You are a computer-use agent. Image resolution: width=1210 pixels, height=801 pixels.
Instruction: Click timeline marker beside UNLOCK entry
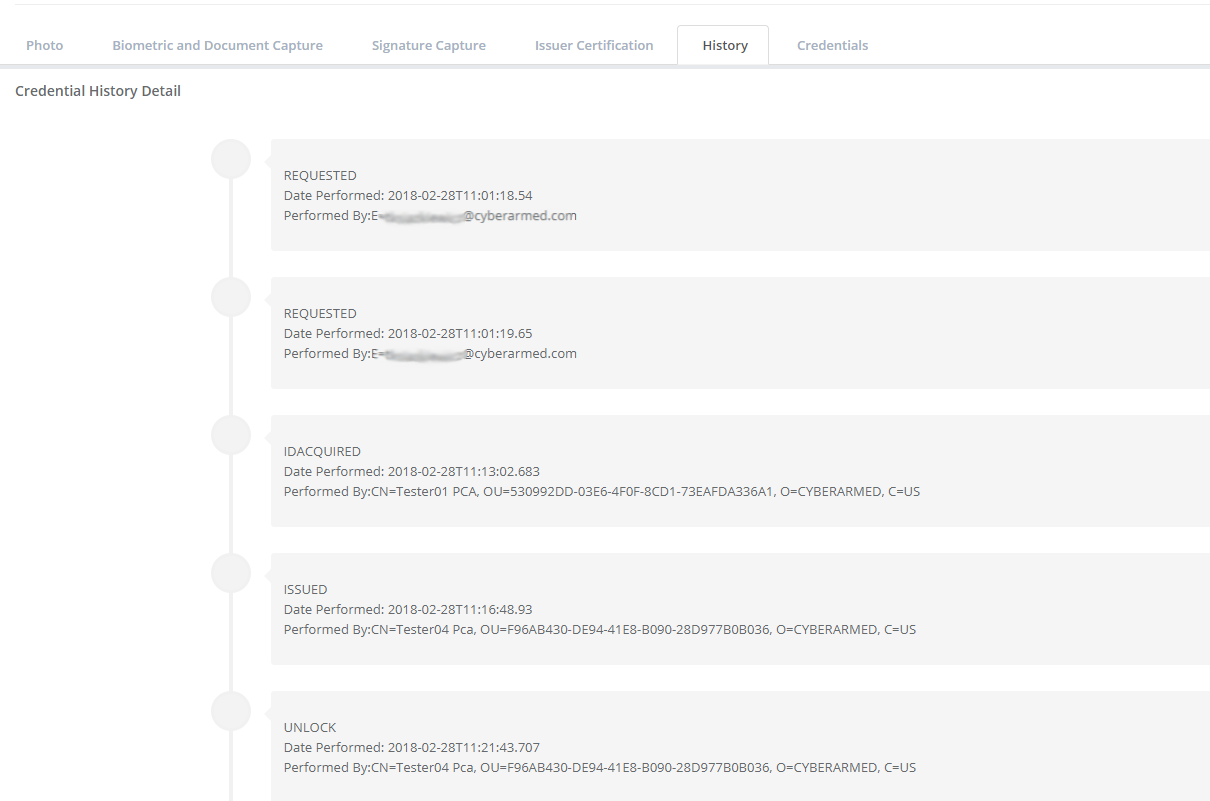(x=231, y=711)
